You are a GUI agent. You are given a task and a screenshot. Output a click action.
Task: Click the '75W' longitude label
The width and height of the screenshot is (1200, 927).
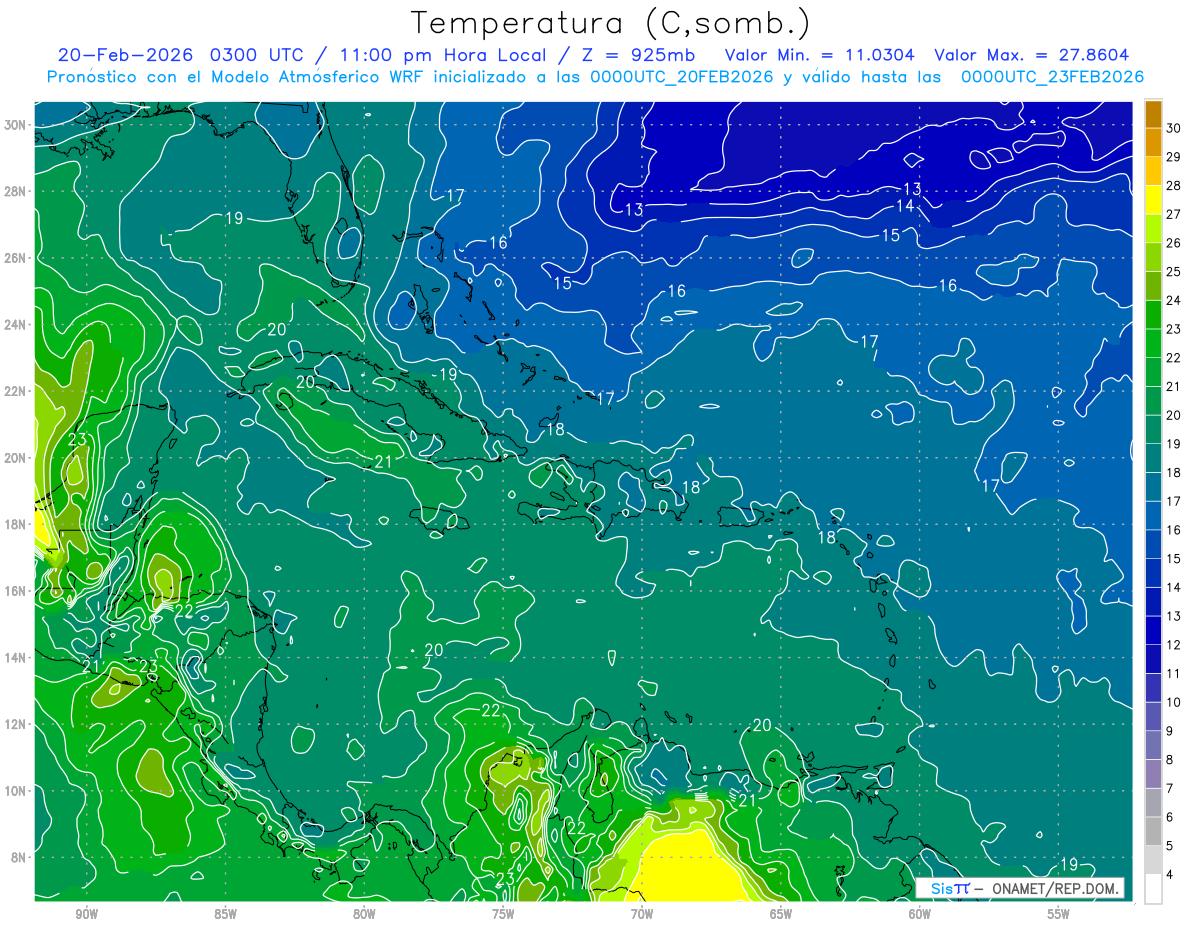[x=503, y=914]
